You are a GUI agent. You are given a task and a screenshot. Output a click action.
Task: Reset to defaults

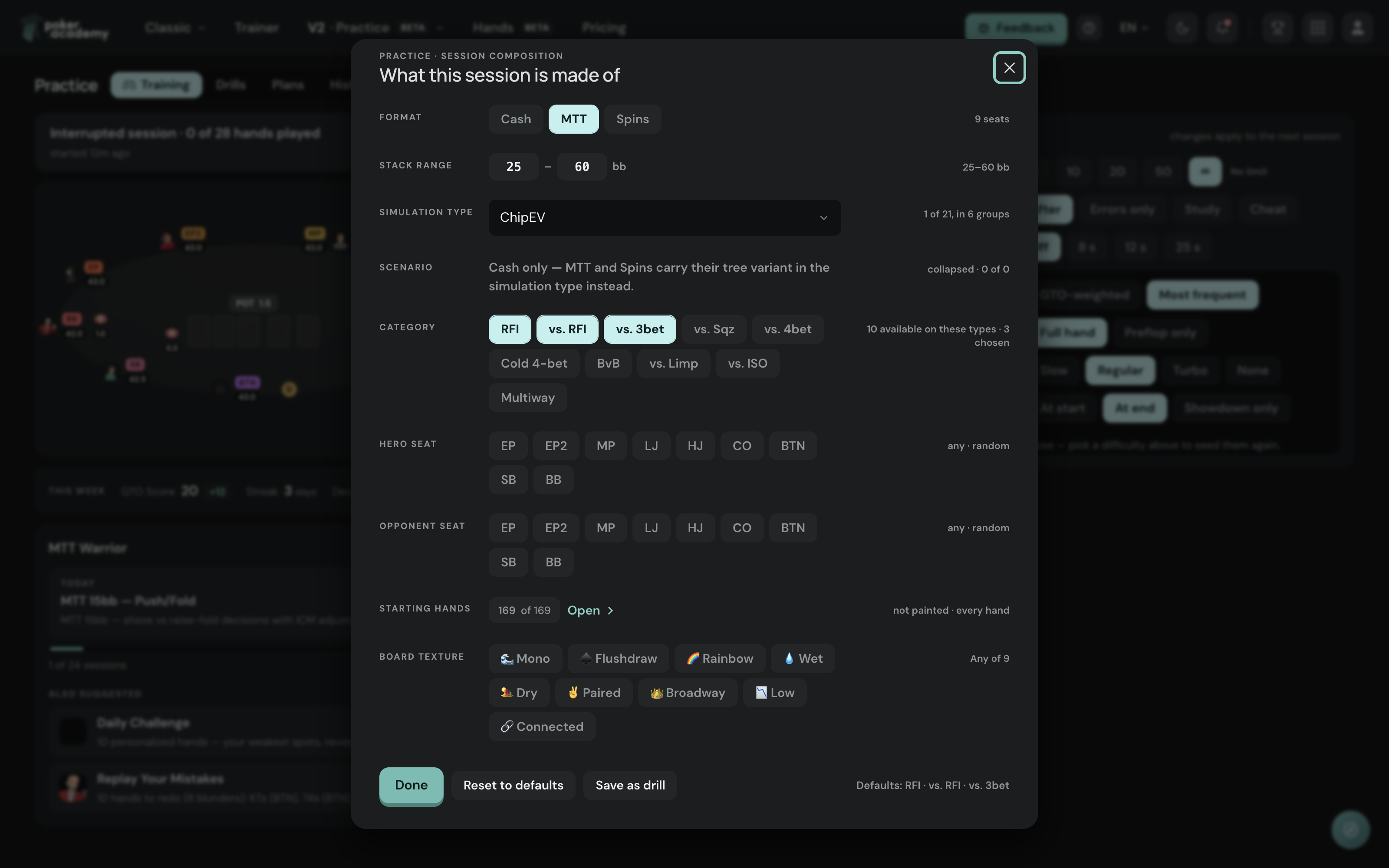point(513,786)
